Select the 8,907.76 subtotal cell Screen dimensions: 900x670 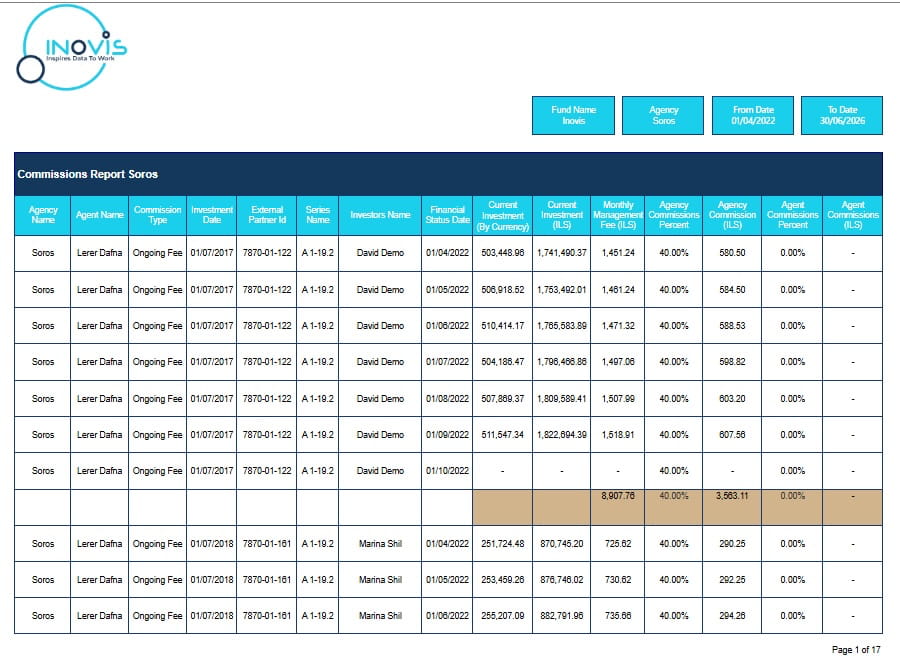coord(618,494)
